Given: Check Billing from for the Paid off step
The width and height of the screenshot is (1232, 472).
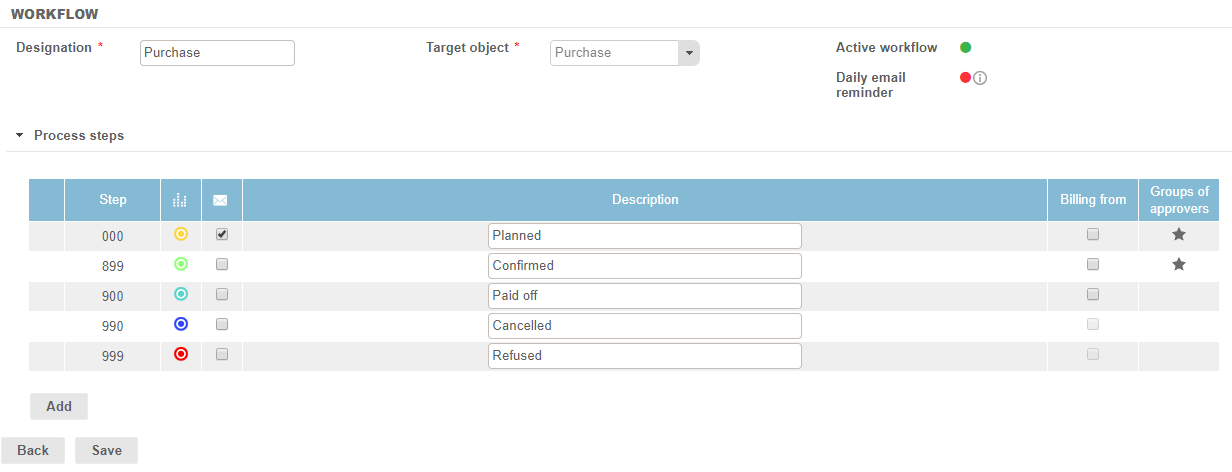Looking at the screenshot, I should tap(1093, 294).
